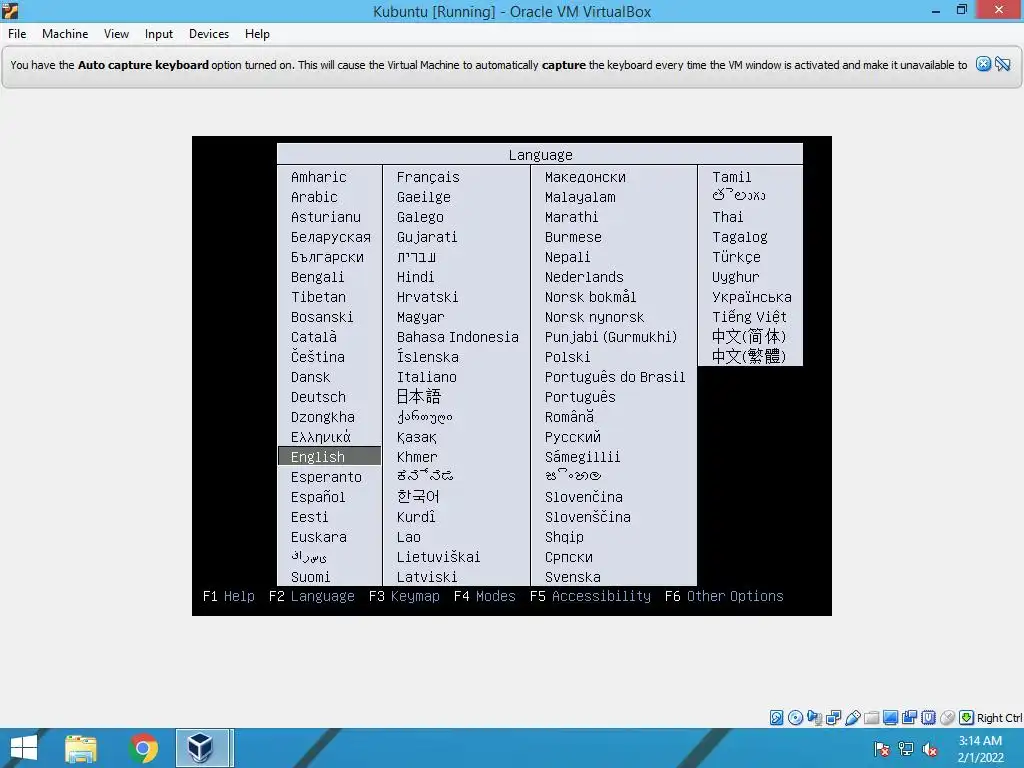Click F4 Modes option
The height and width of the screenshot is (768, 1024).
(485, 596)
